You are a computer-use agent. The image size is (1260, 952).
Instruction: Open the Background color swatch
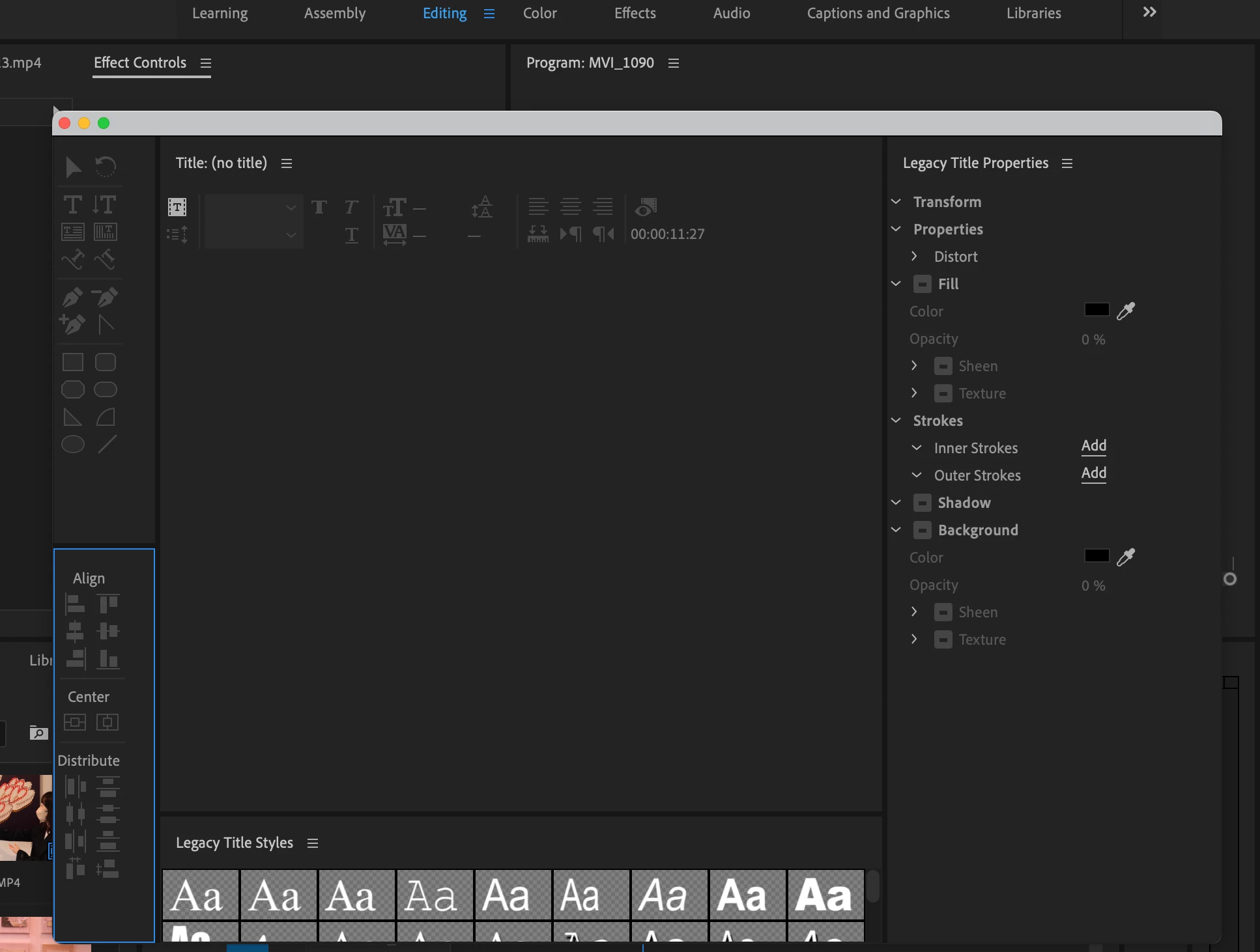point(1096,556)
